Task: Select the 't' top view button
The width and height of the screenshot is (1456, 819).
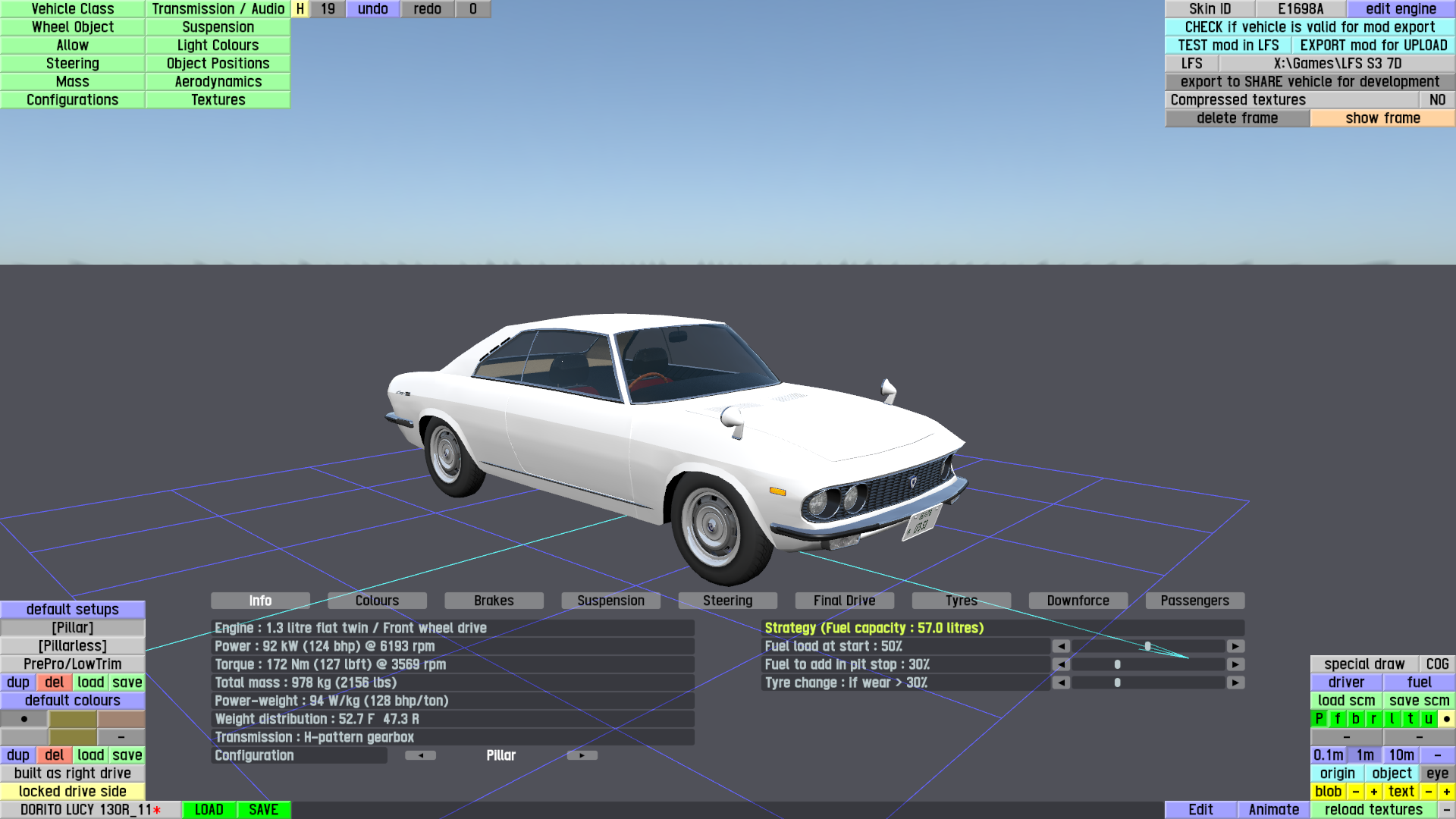Action: 1410,719
